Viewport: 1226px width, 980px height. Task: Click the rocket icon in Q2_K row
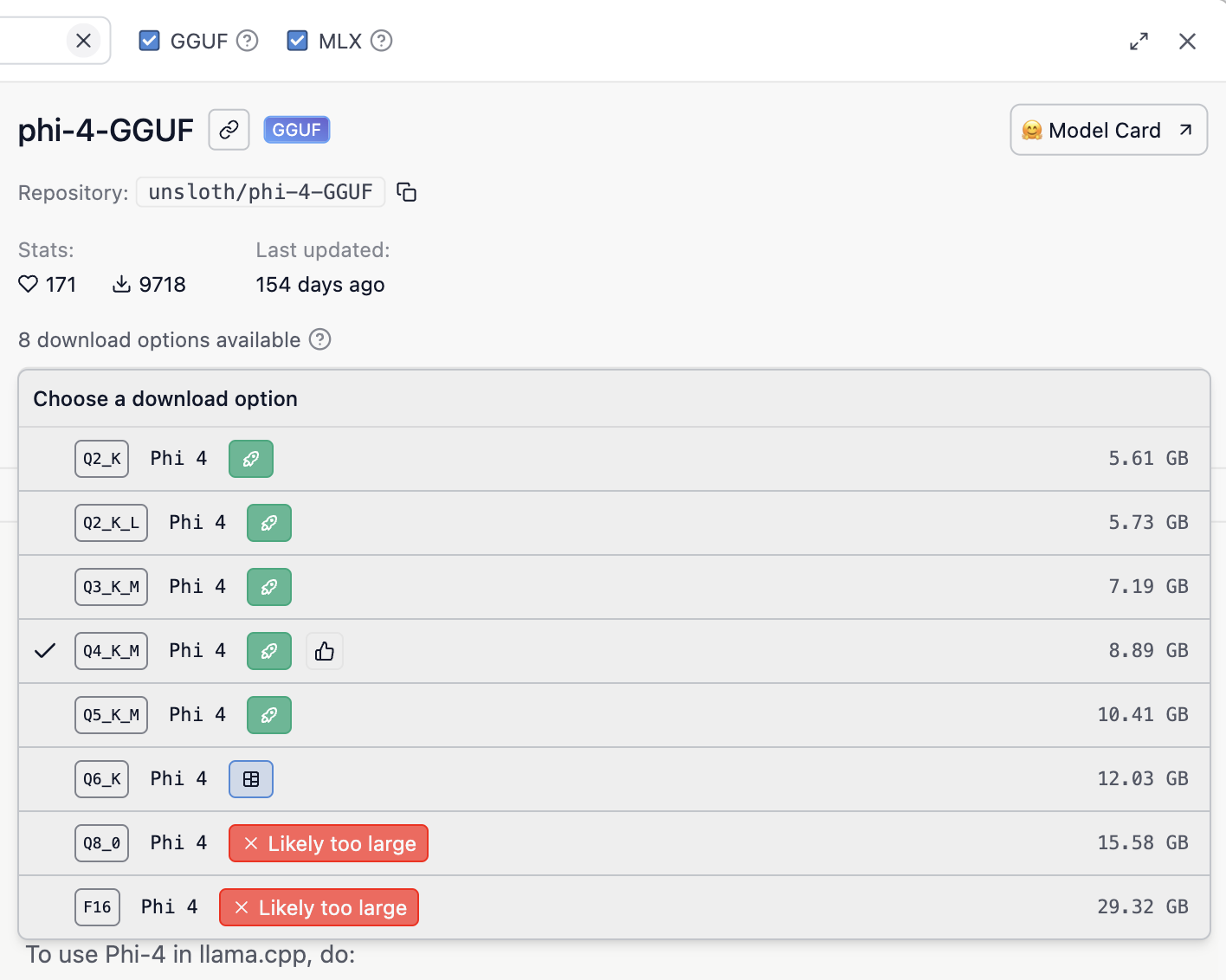pos(251,459)
